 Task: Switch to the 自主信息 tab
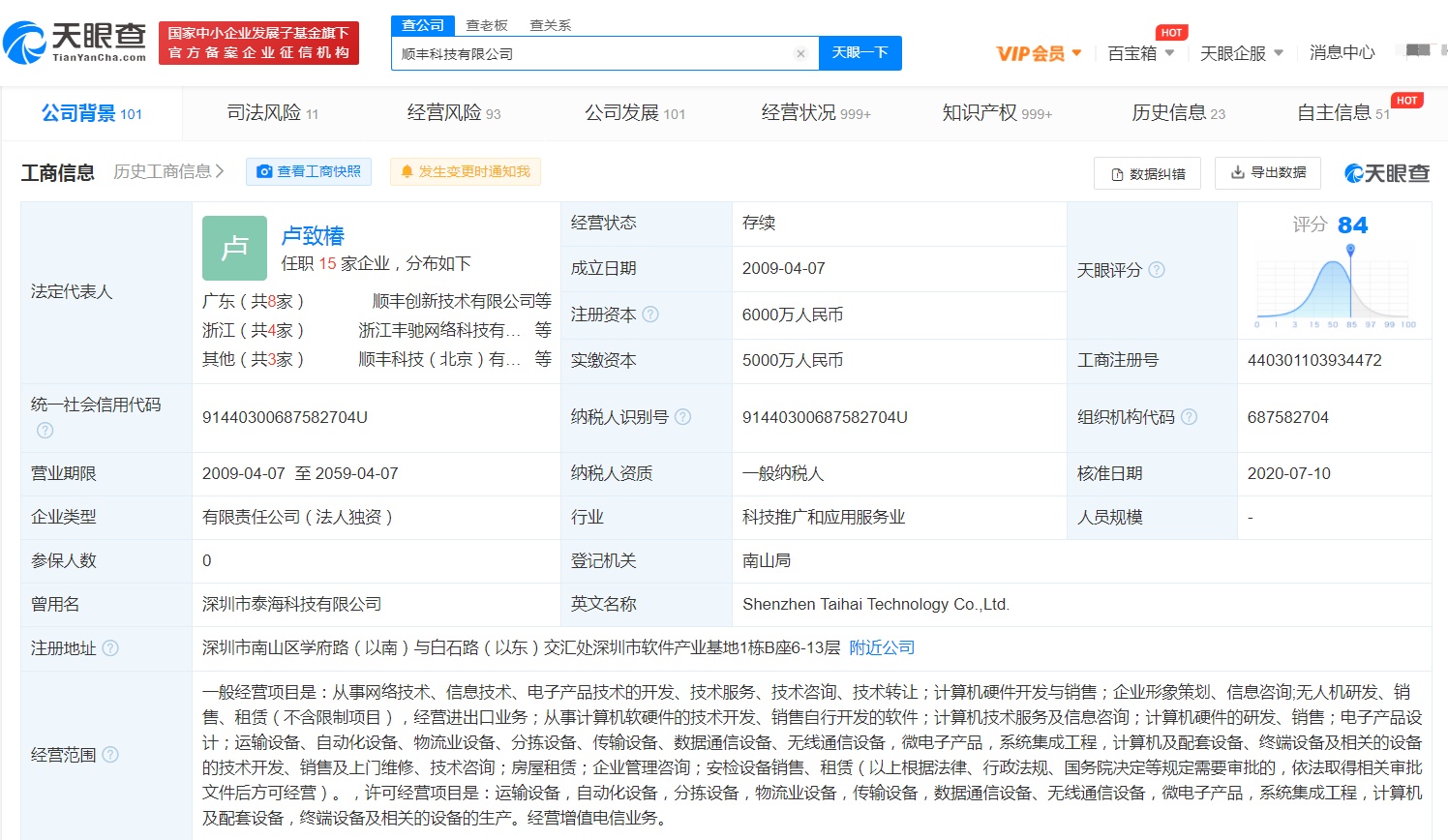coord(1343,113)
